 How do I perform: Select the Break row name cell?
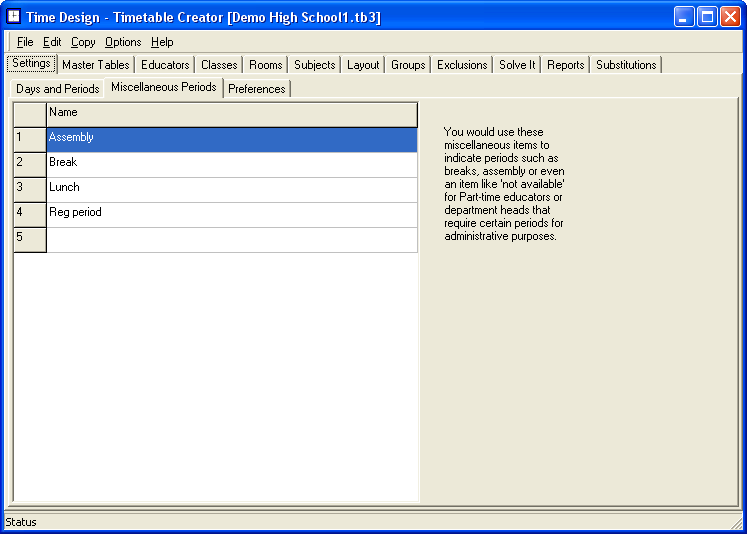[x=231, y=163]
